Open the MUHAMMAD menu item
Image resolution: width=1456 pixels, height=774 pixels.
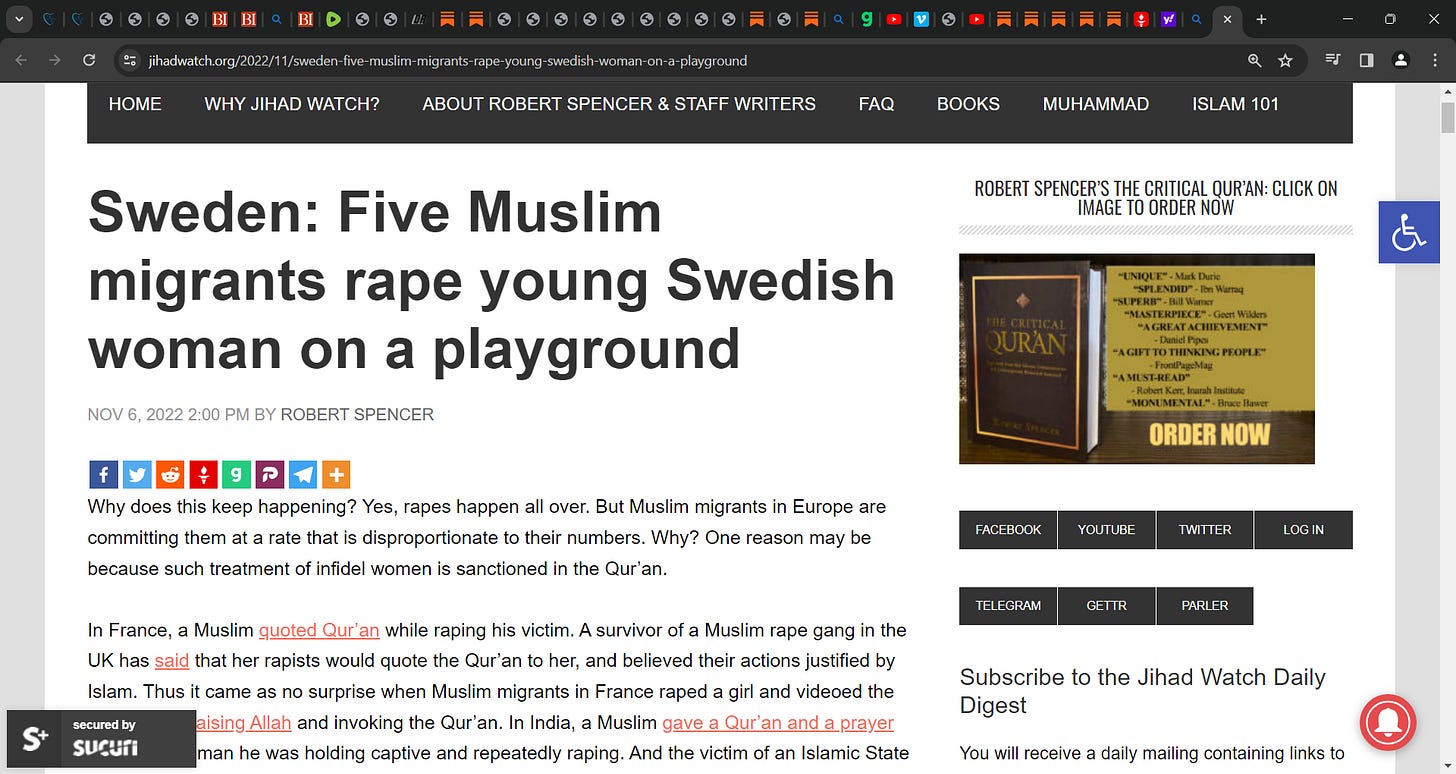tap(1096, 104)
